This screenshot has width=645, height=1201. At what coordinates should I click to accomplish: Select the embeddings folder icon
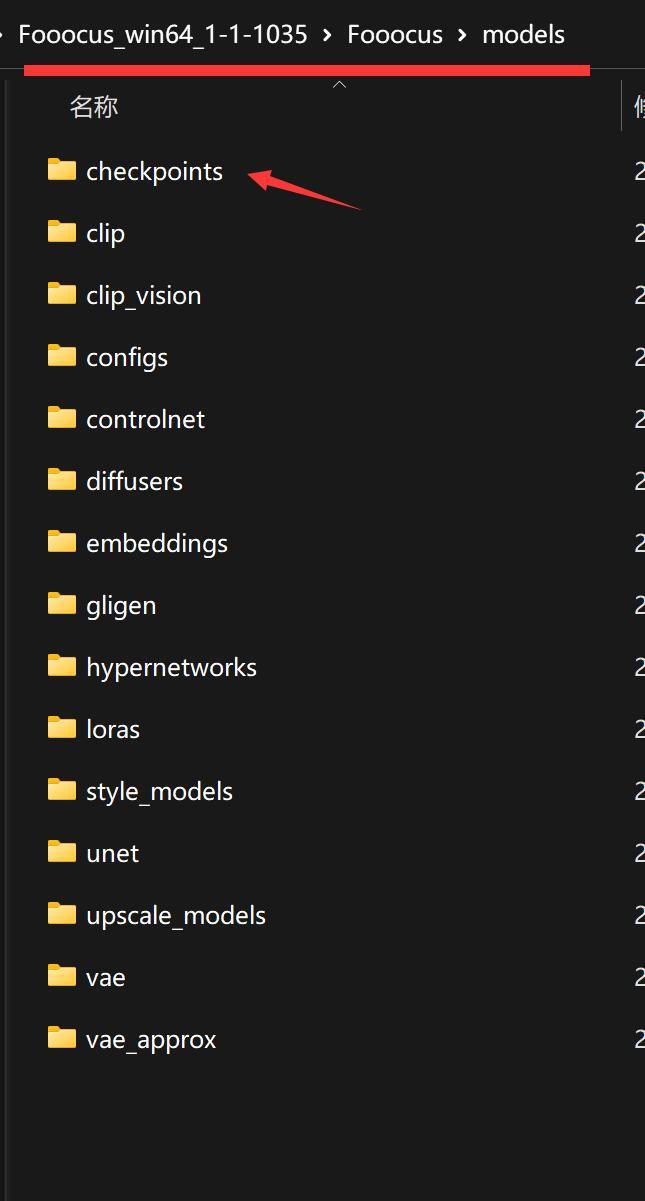[62, 542]
